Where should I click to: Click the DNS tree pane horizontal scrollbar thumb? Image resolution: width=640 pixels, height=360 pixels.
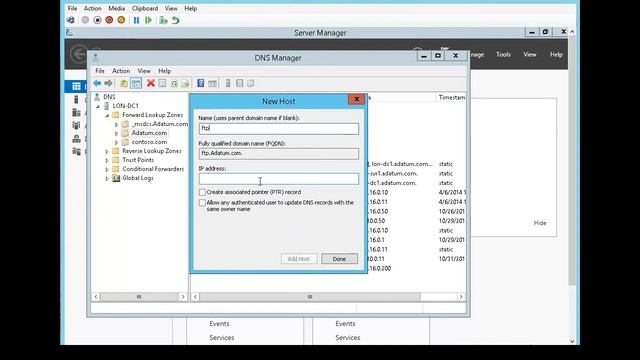click(139, 297)
